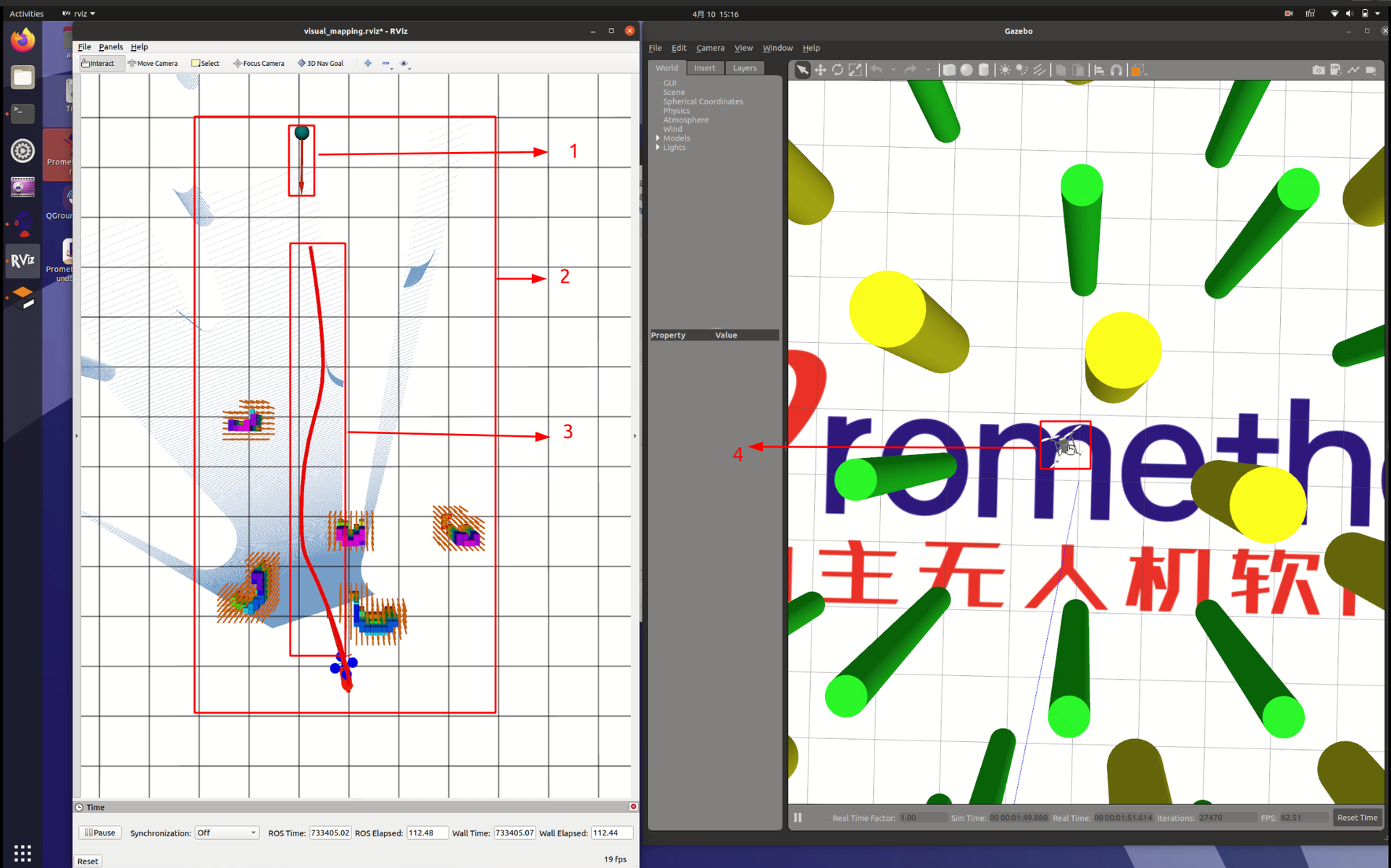Select Gazebo arrow selection mode tool
1391x868 pixels.
coord(802,70)
